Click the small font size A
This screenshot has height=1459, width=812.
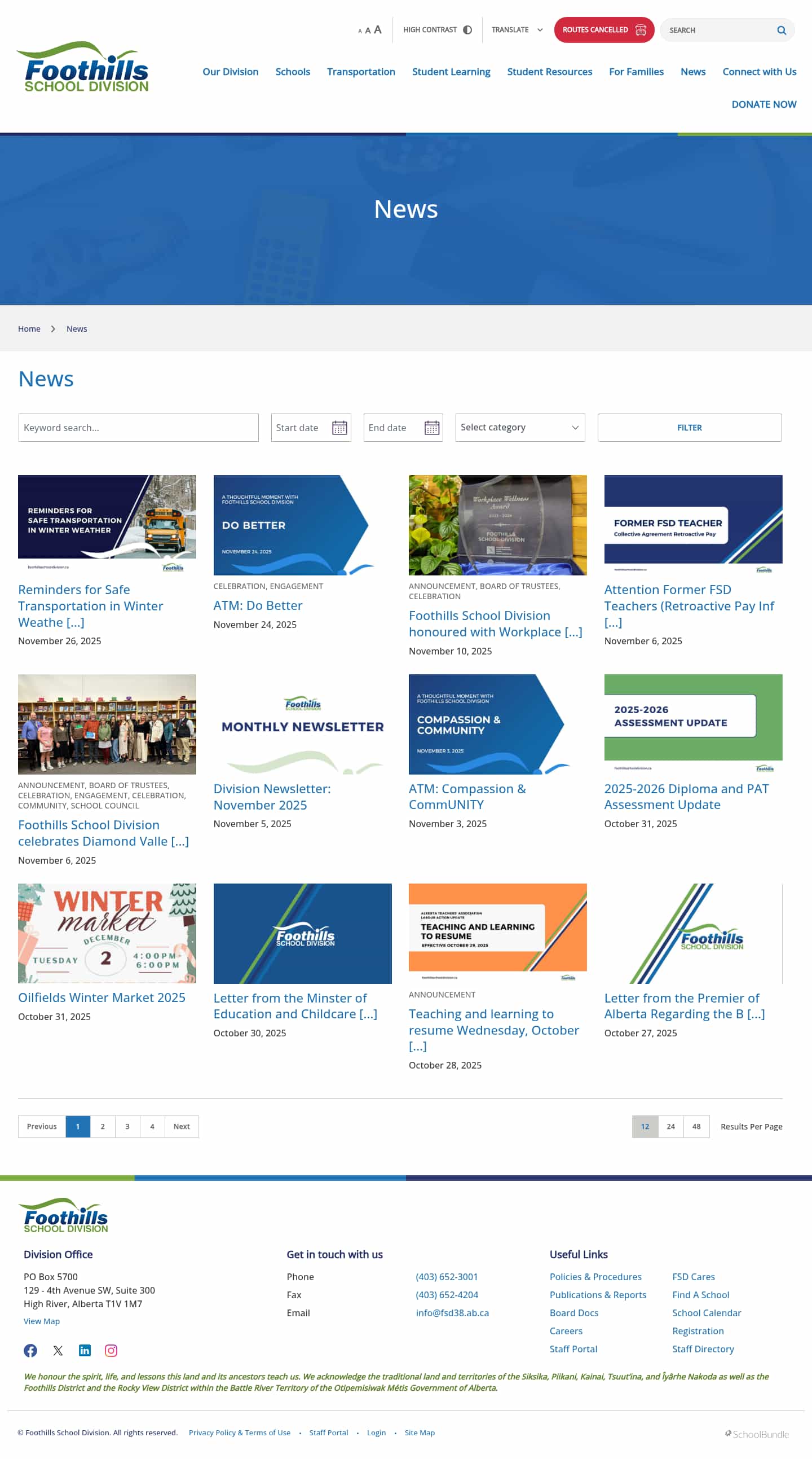[360, 31]
